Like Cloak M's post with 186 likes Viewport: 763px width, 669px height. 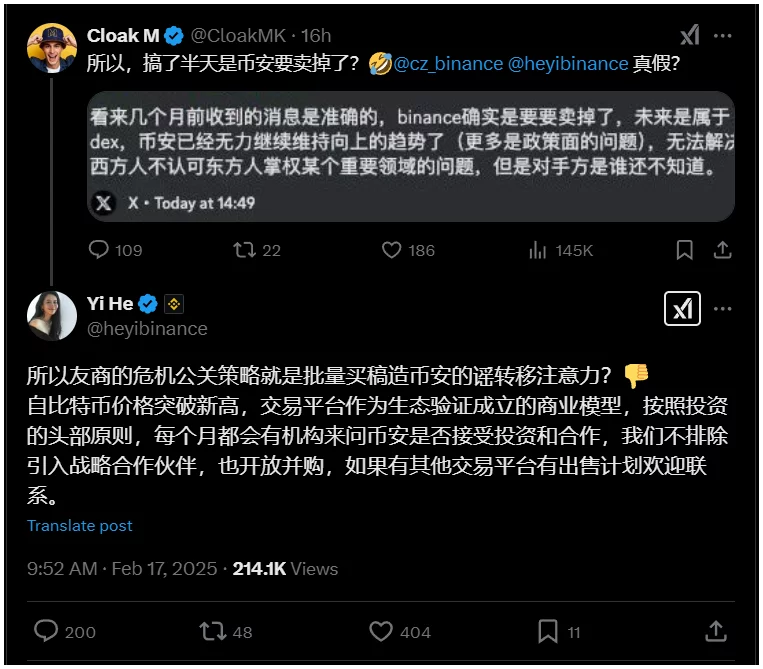408,250
